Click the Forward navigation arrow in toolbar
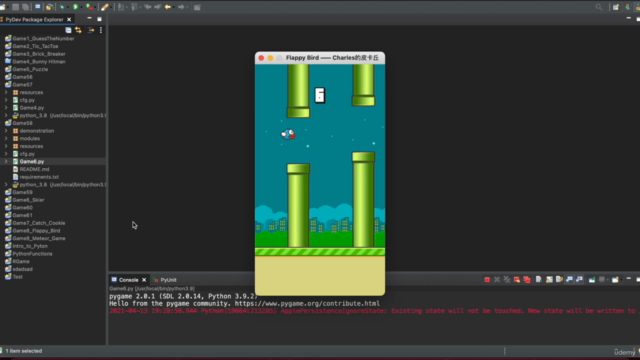The width and height of the screenshot is (640, 360). point(181,7)
